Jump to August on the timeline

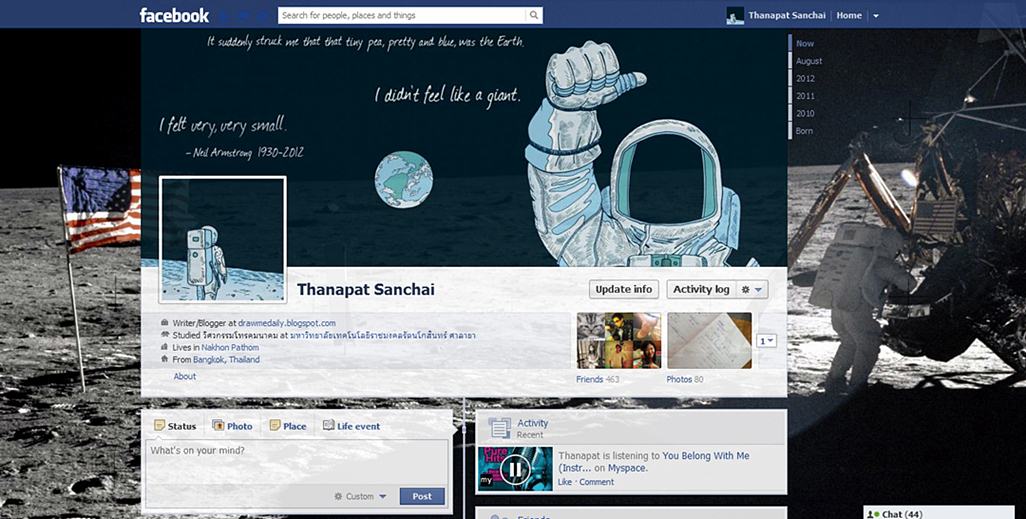click(x=809, y=61)
